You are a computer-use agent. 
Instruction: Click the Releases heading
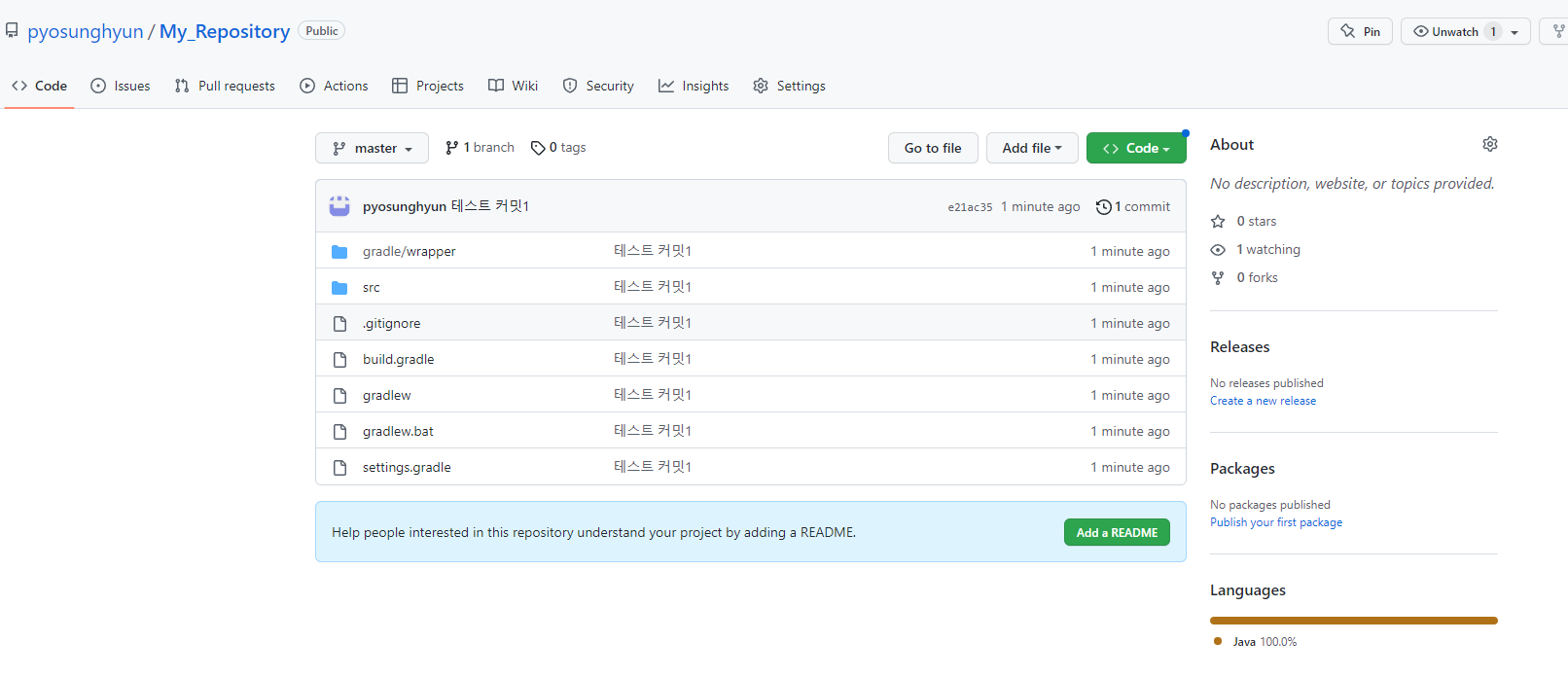[1239, 347]
